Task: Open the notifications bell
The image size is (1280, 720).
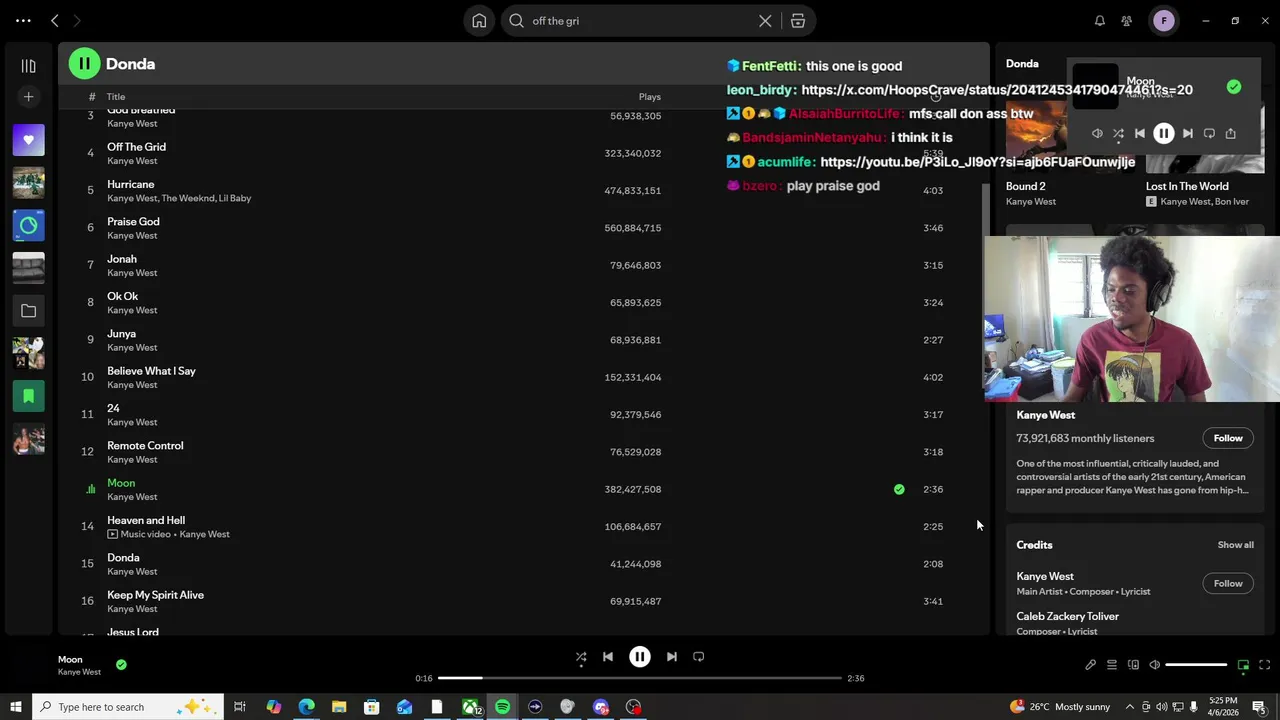Action: point(1100,21)
